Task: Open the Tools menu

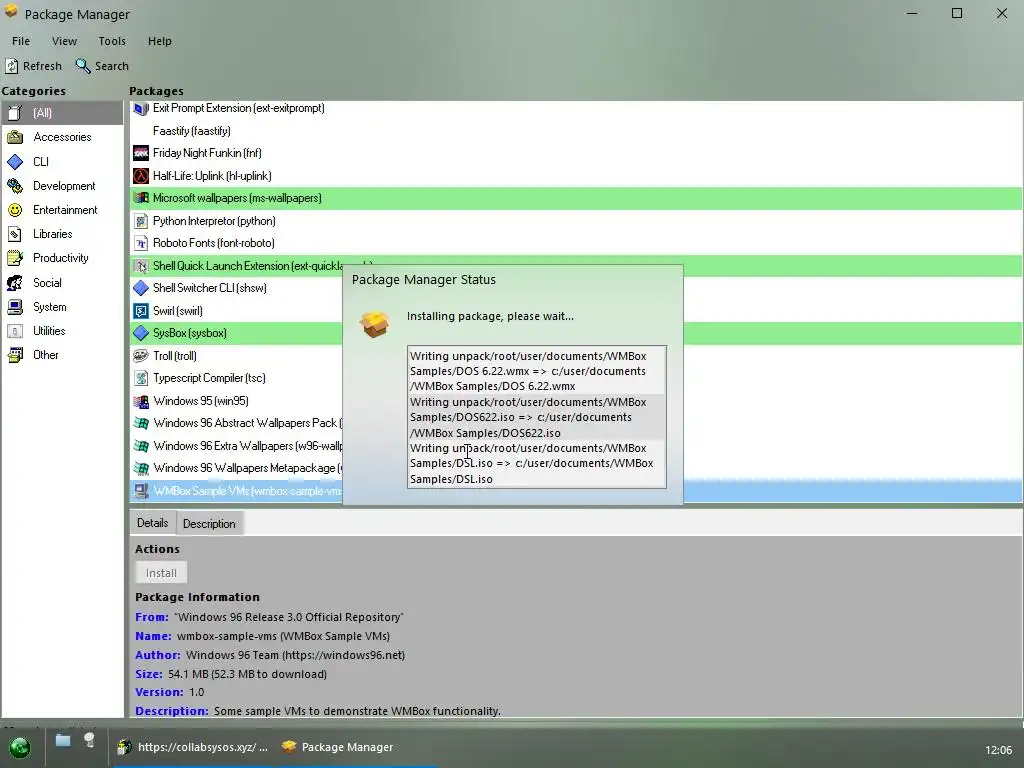Action: pyautogui.click(x=112, y=41)
